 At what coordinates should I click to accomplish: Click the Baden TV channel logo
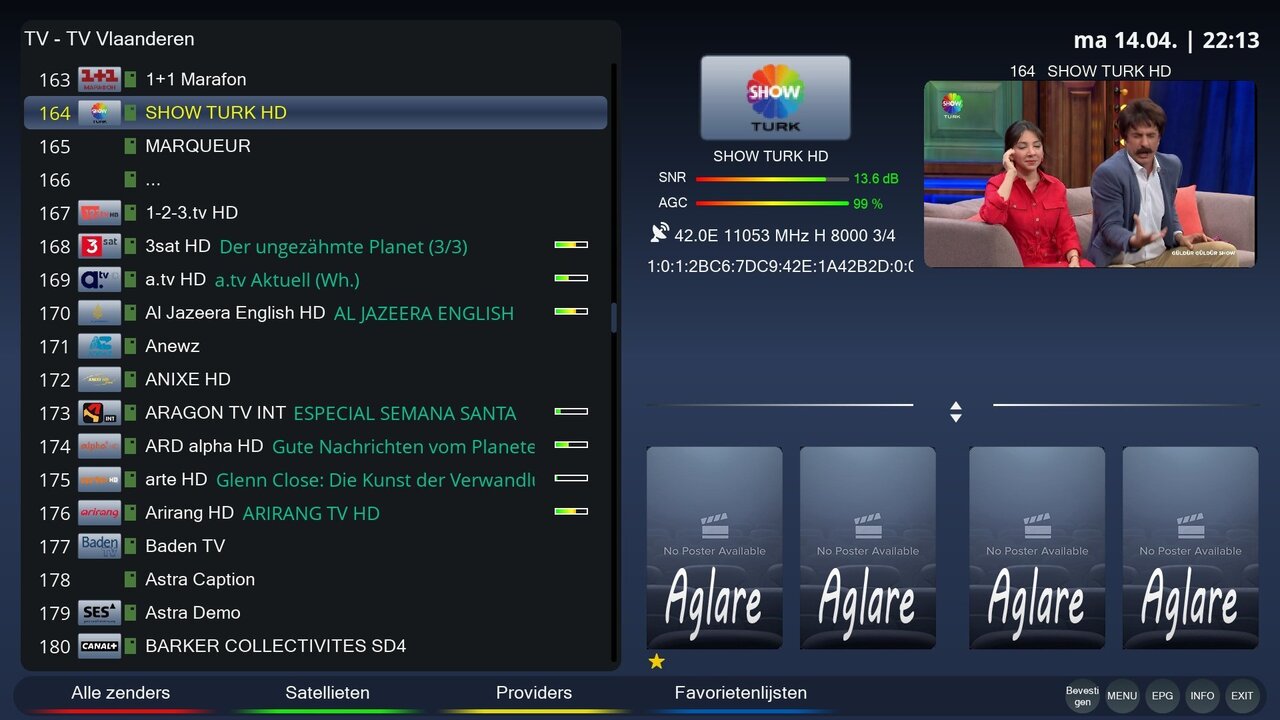[x=101, y=546]
